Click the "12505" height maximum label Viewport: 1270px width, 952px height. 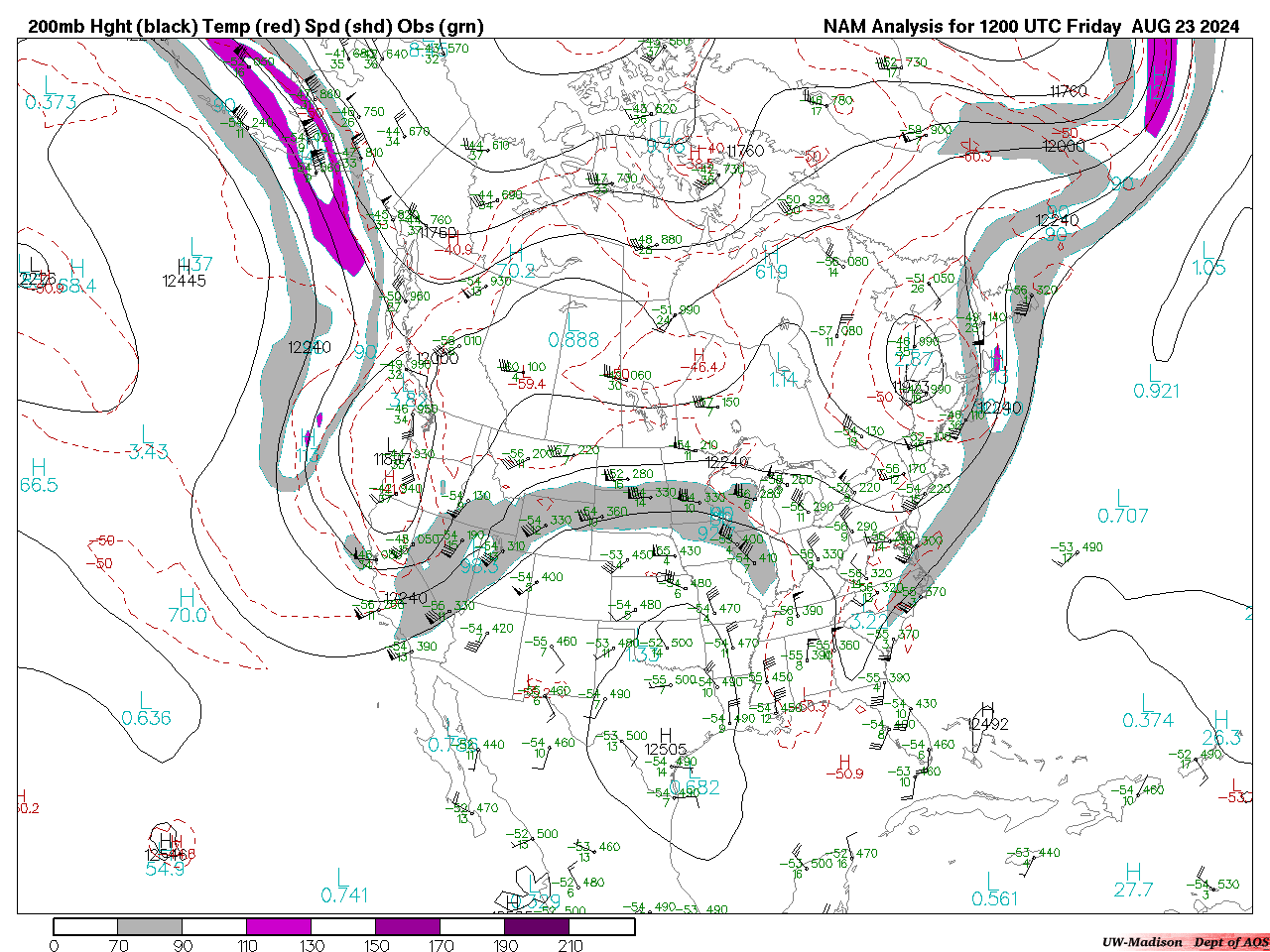pyautogui.click(x=666, y=750)
